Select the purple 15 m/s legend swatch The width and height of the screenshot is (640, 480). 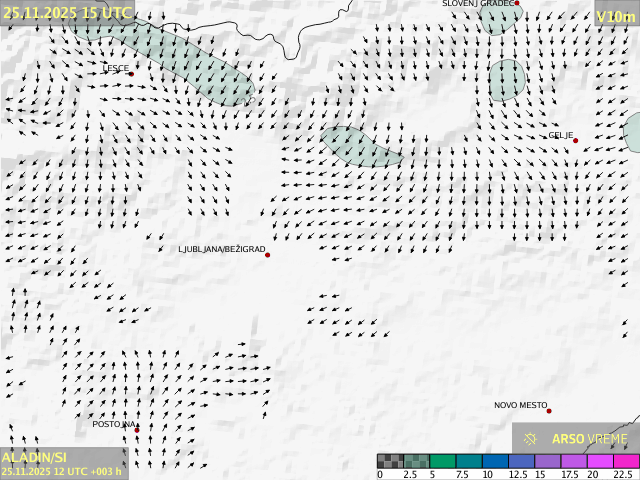tap(547, 461)
